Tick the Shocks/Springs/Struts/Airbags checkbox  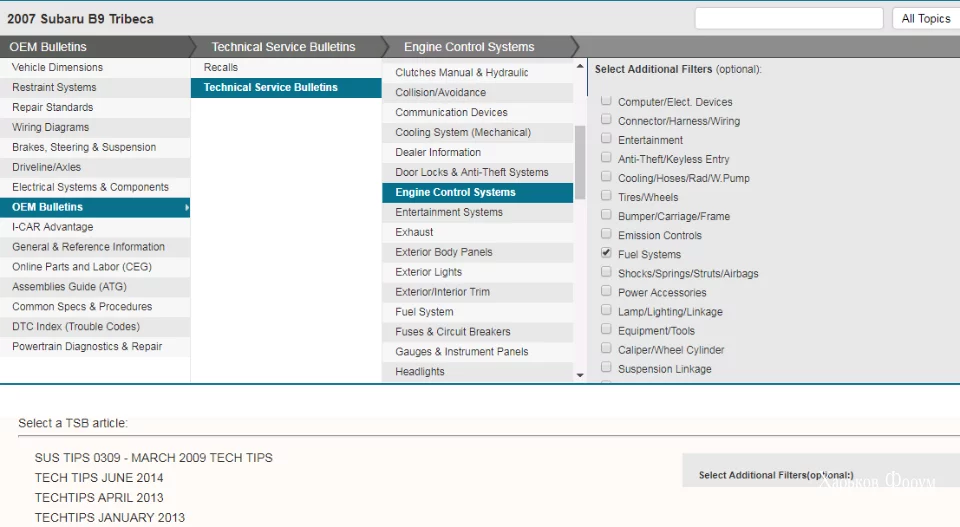[x=606, y=271]
